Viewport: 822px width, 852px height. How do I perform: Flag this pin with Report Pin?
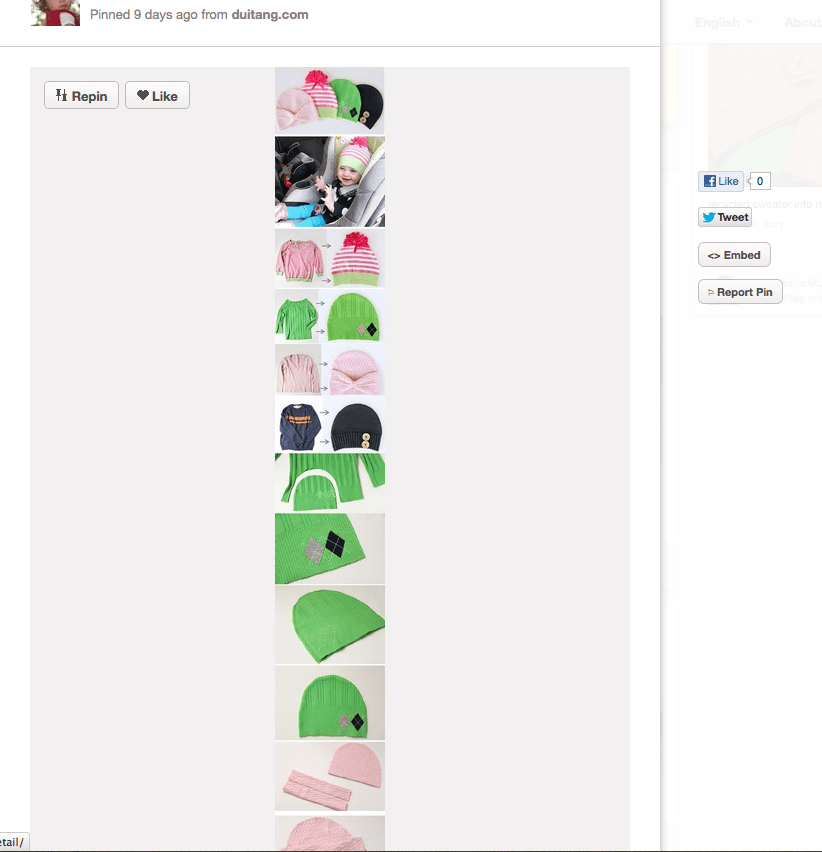click(x=740, y=292)
